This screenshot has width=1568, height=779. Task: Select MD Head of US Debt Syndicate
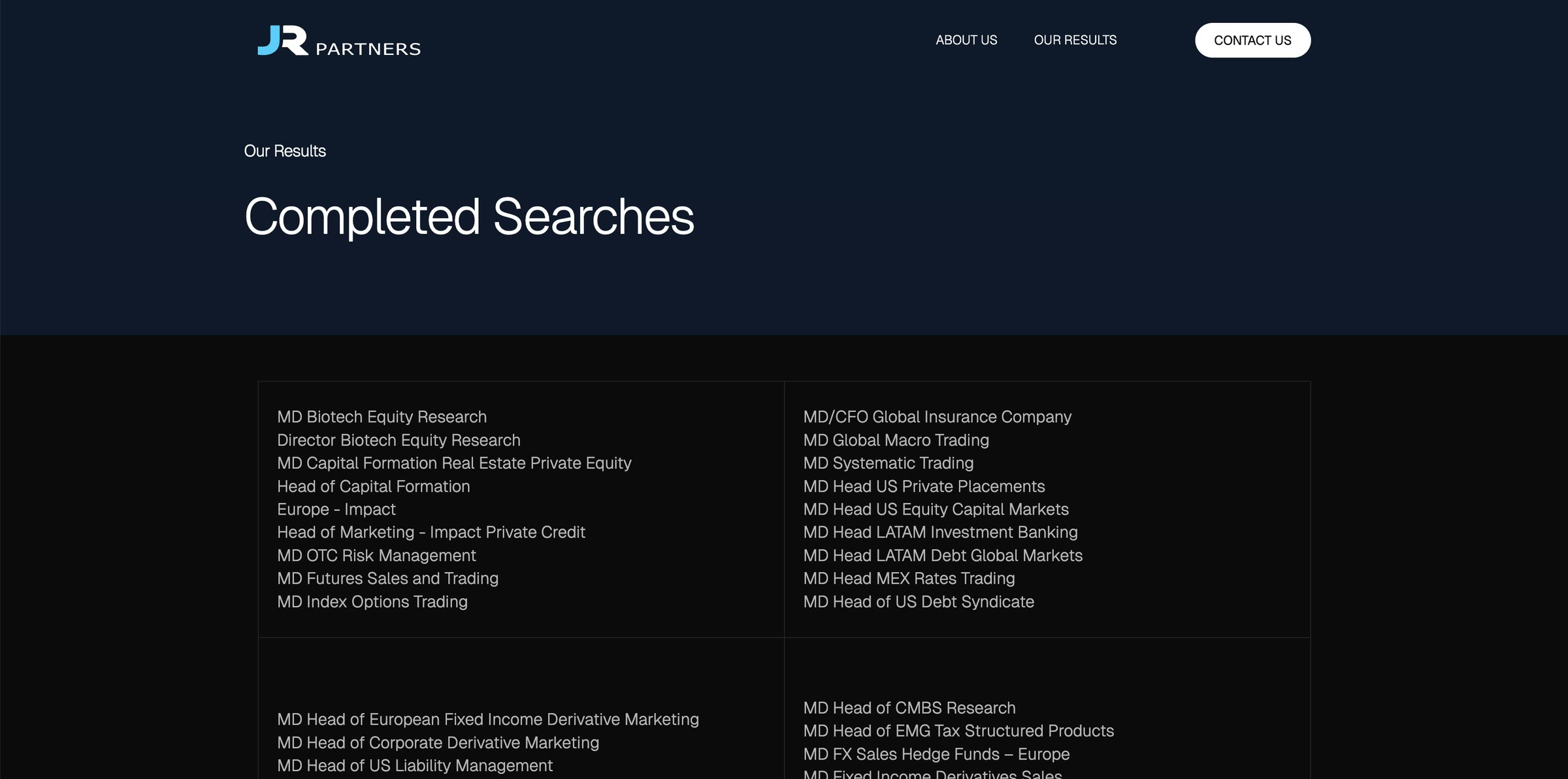919,602
